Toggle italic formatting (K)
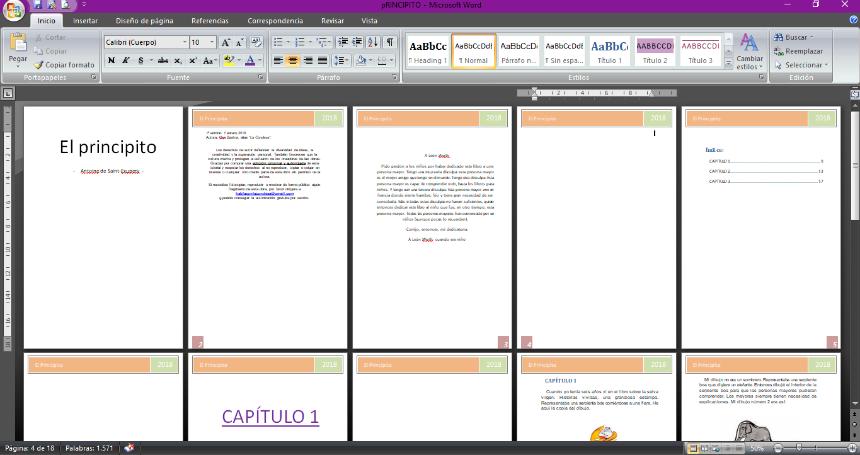 coord(126,61)
